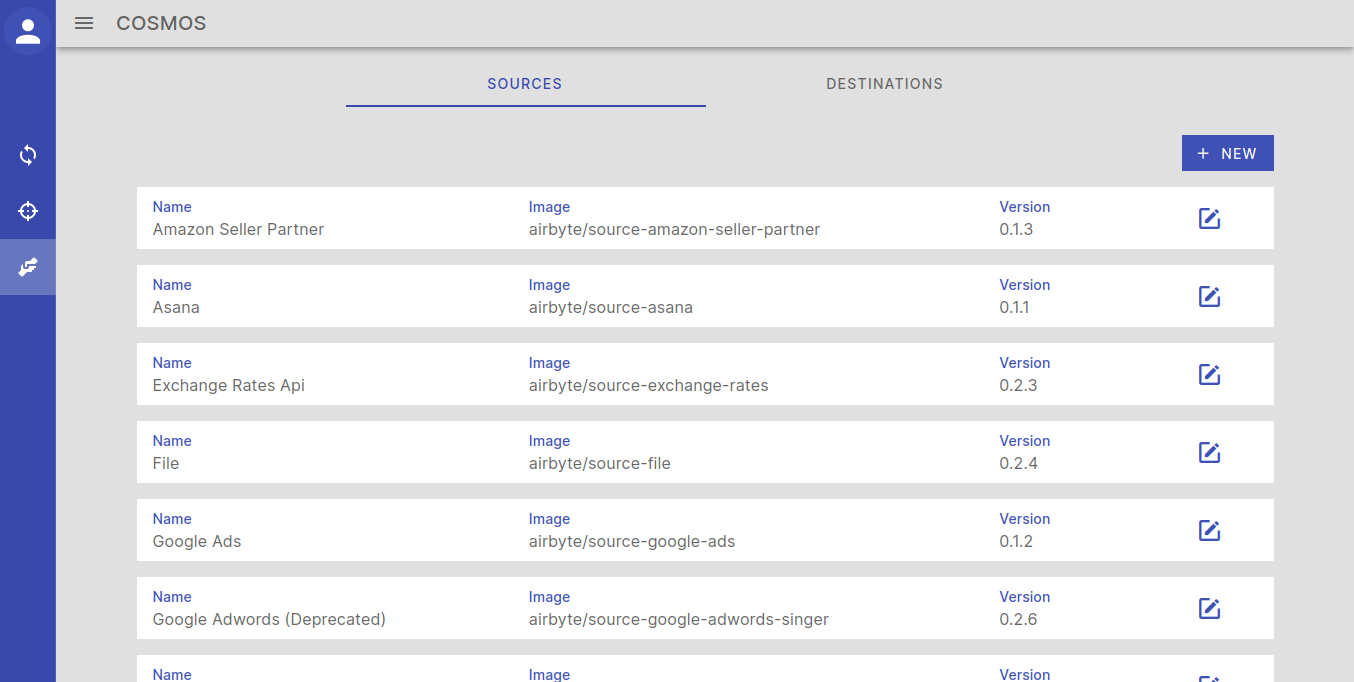
Task: Select the Google Ads name text
Action: [x=197, y=541]
